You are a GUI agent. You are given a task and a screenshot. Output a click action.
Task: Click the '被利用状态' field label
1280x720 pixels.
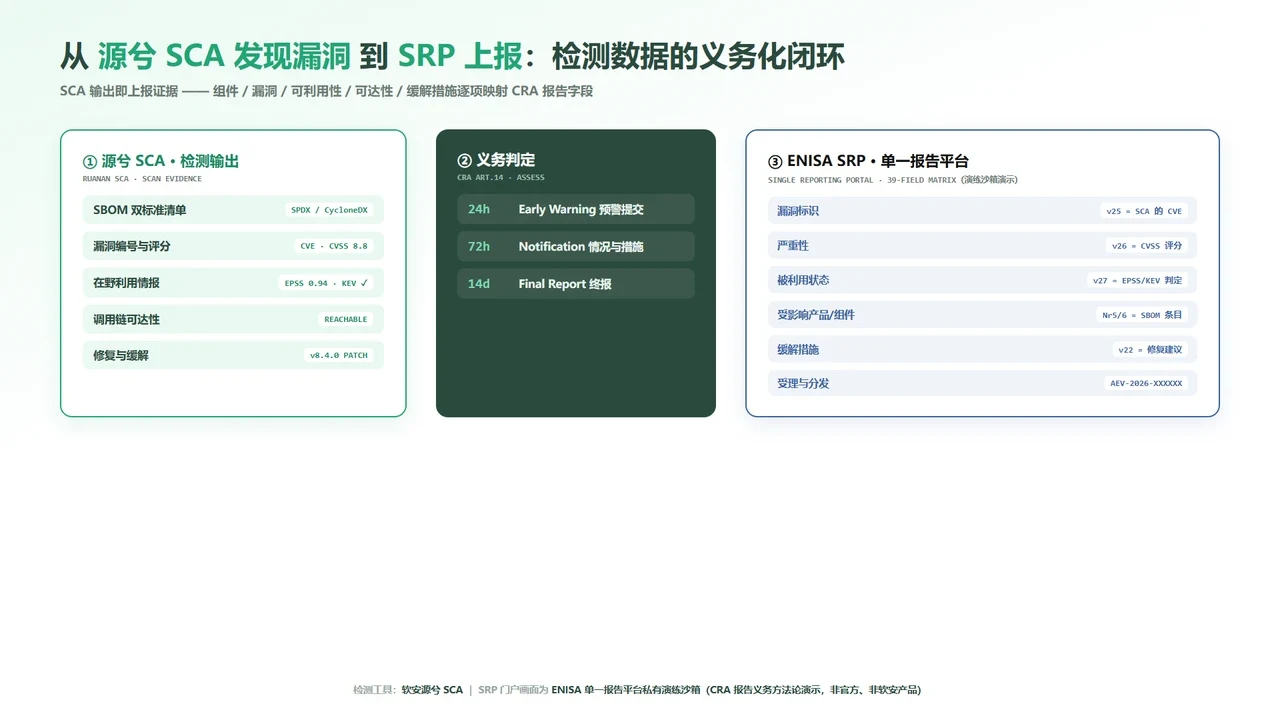tap(803, 280)
